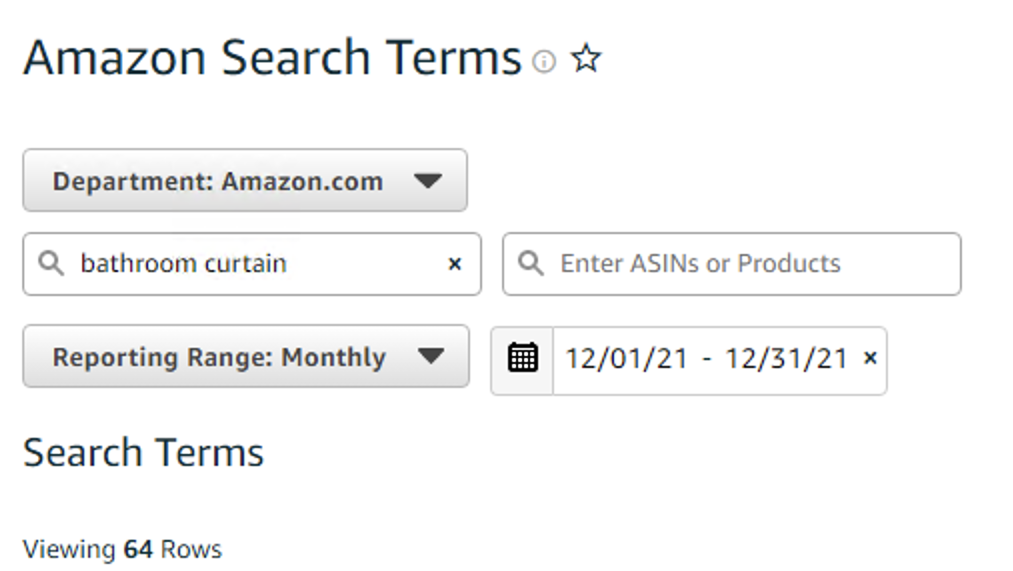1013x571 pixels.
Task: Click the arrow on the Reporting Range dropdown
Action: pos(430,357)
